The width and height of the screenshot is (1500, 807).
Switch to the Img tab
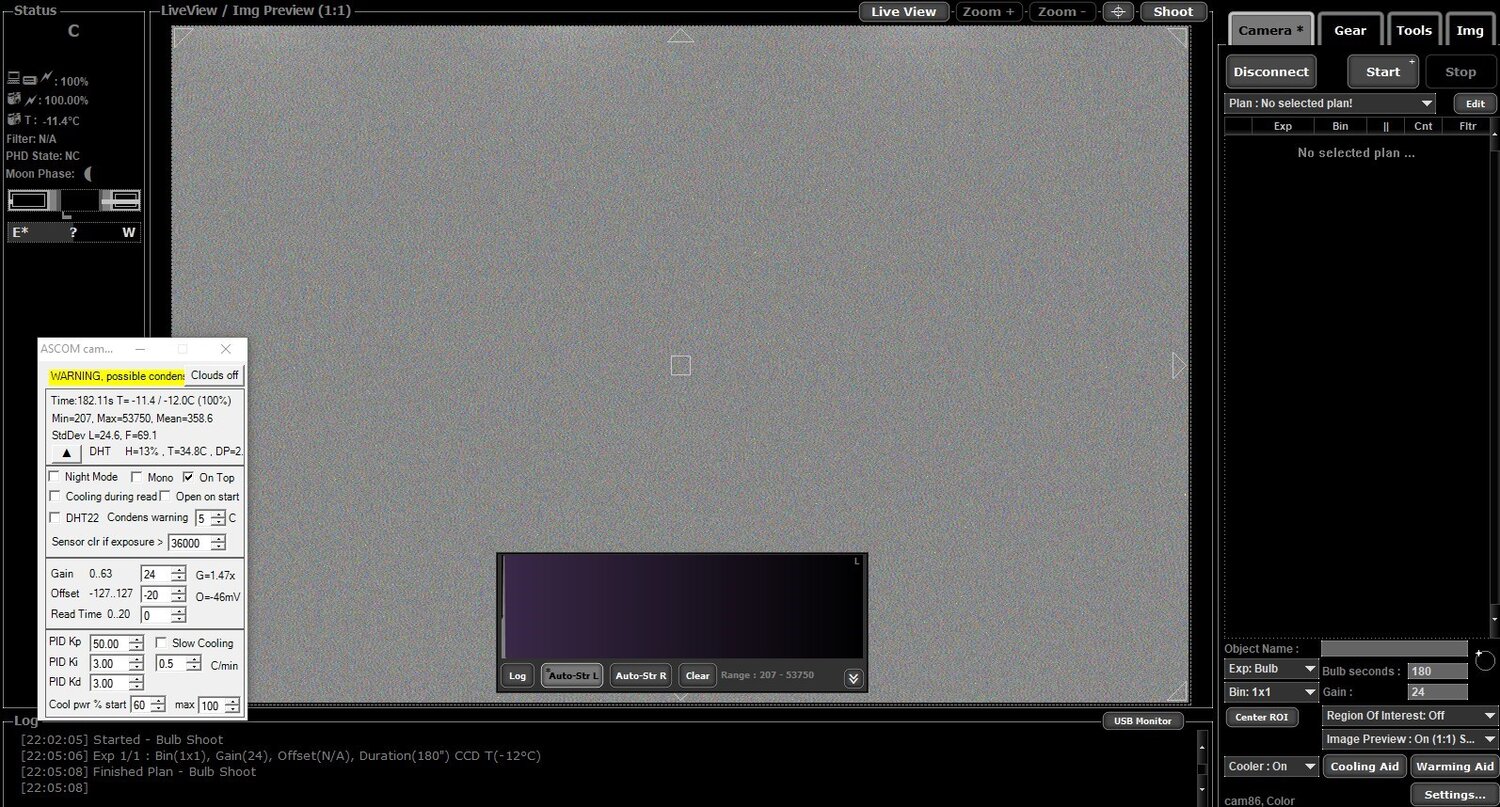pos(1470,30)
